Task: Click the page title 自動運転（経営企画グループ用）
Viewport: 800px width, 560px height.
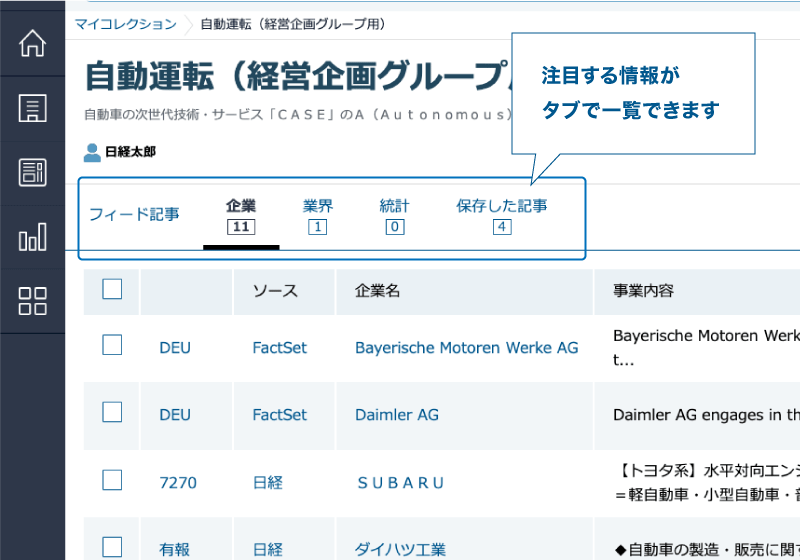Action: [x=298, y=76]
